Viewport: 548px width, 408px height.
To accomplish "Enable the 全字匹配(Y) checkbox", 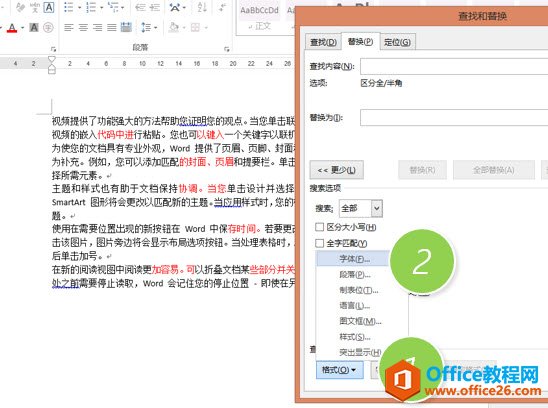I will pos(319,243).
